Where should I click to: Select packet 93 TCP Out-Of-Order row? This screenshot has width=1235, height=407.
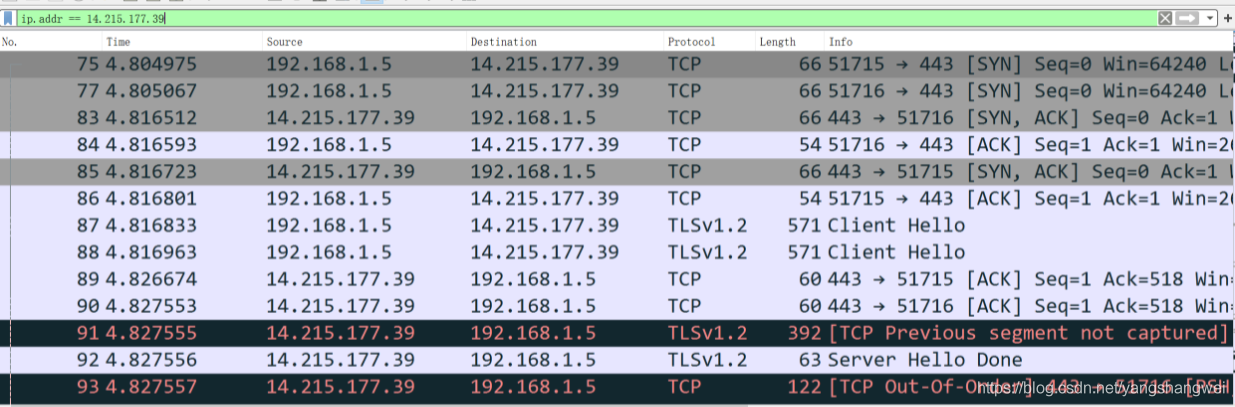coord(617,387)
